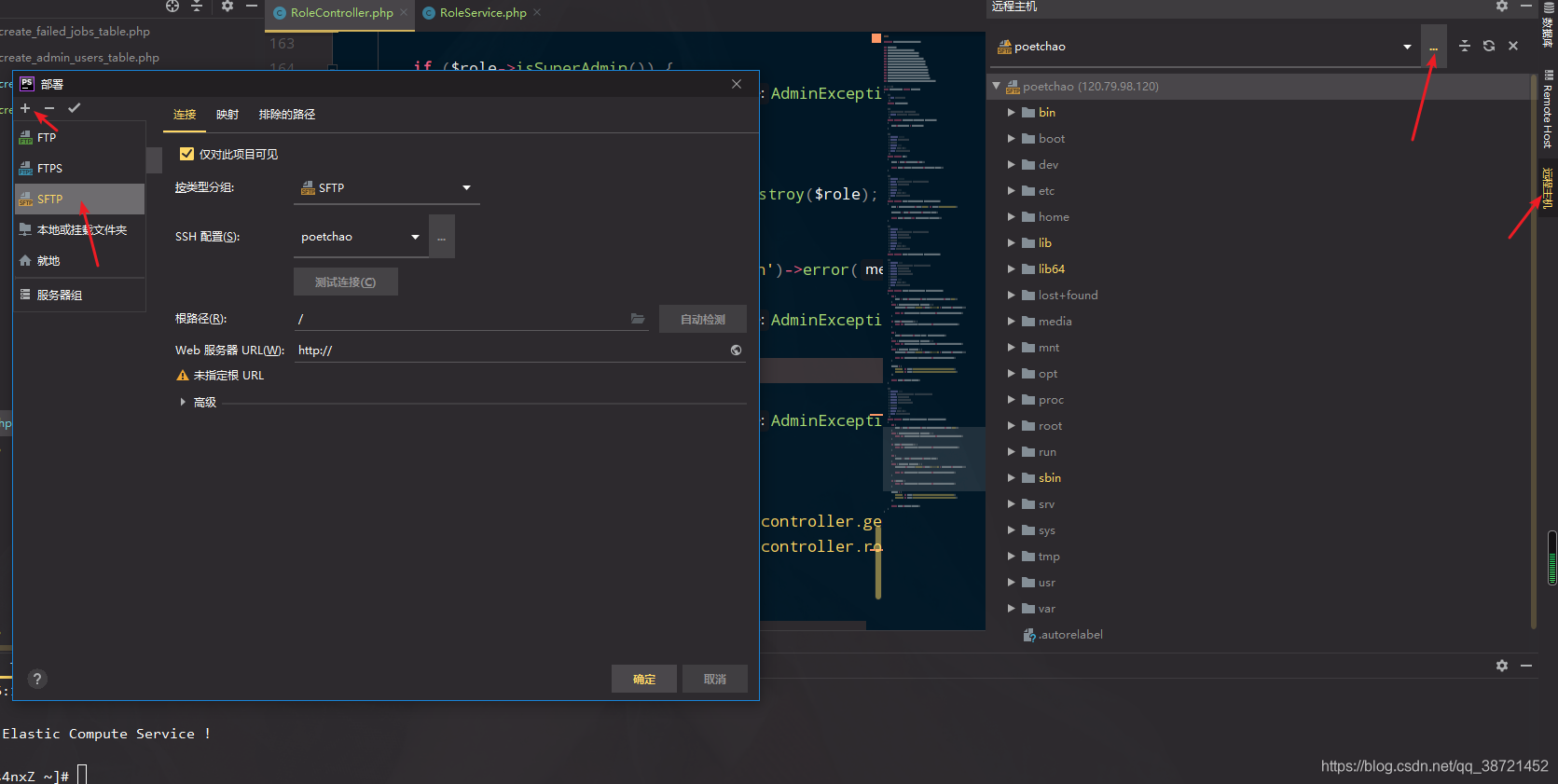Confirm the dialog with 确定
Image resolution: width=1558 pixels, height=784 pixels.
pos(644,679)
